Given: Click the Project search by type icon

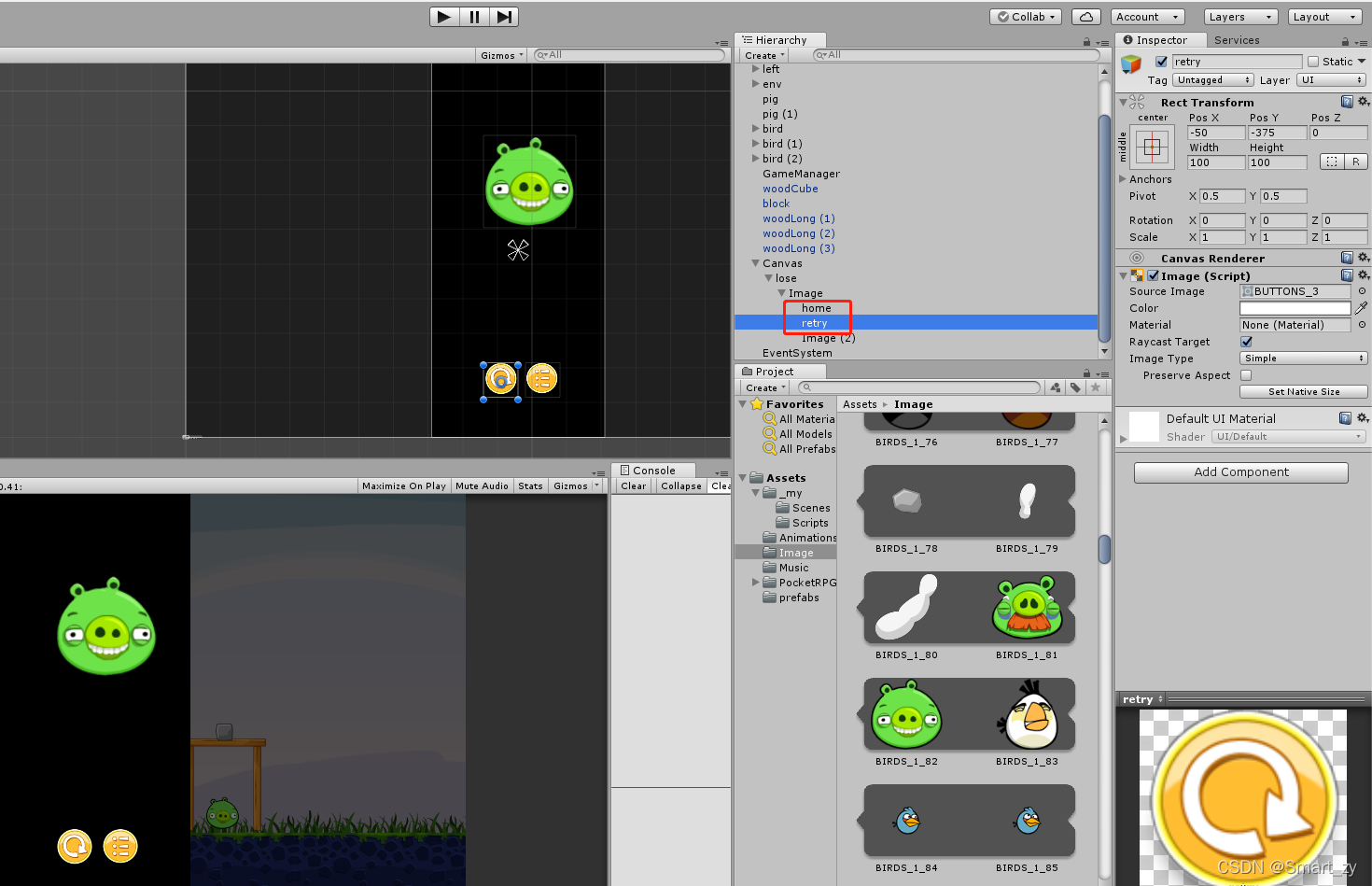Looking at the screenshot, I should [x=1055, y=387].
